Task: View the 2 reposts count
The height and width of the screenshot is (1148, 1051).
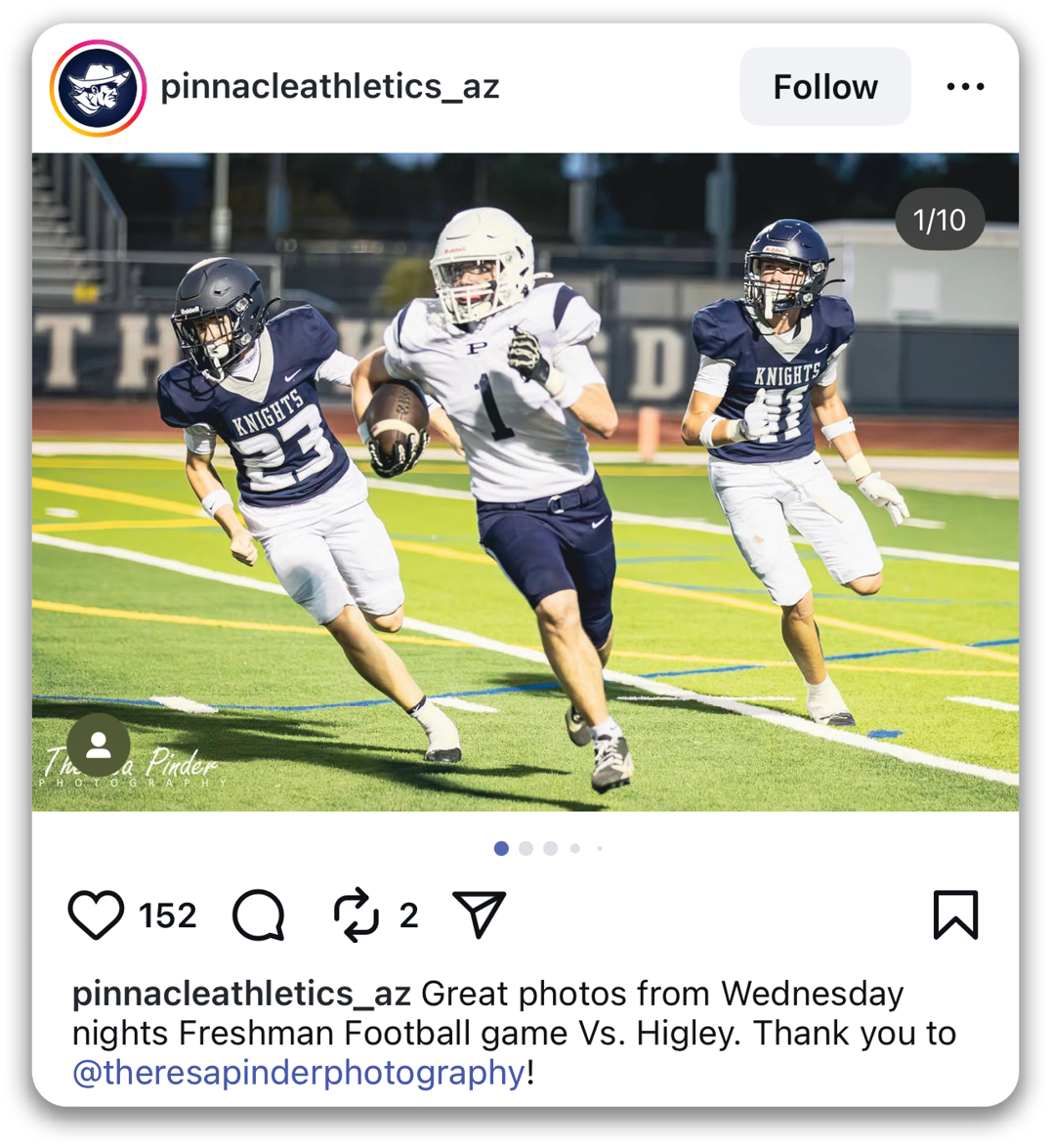Action: tap(408, 915)
